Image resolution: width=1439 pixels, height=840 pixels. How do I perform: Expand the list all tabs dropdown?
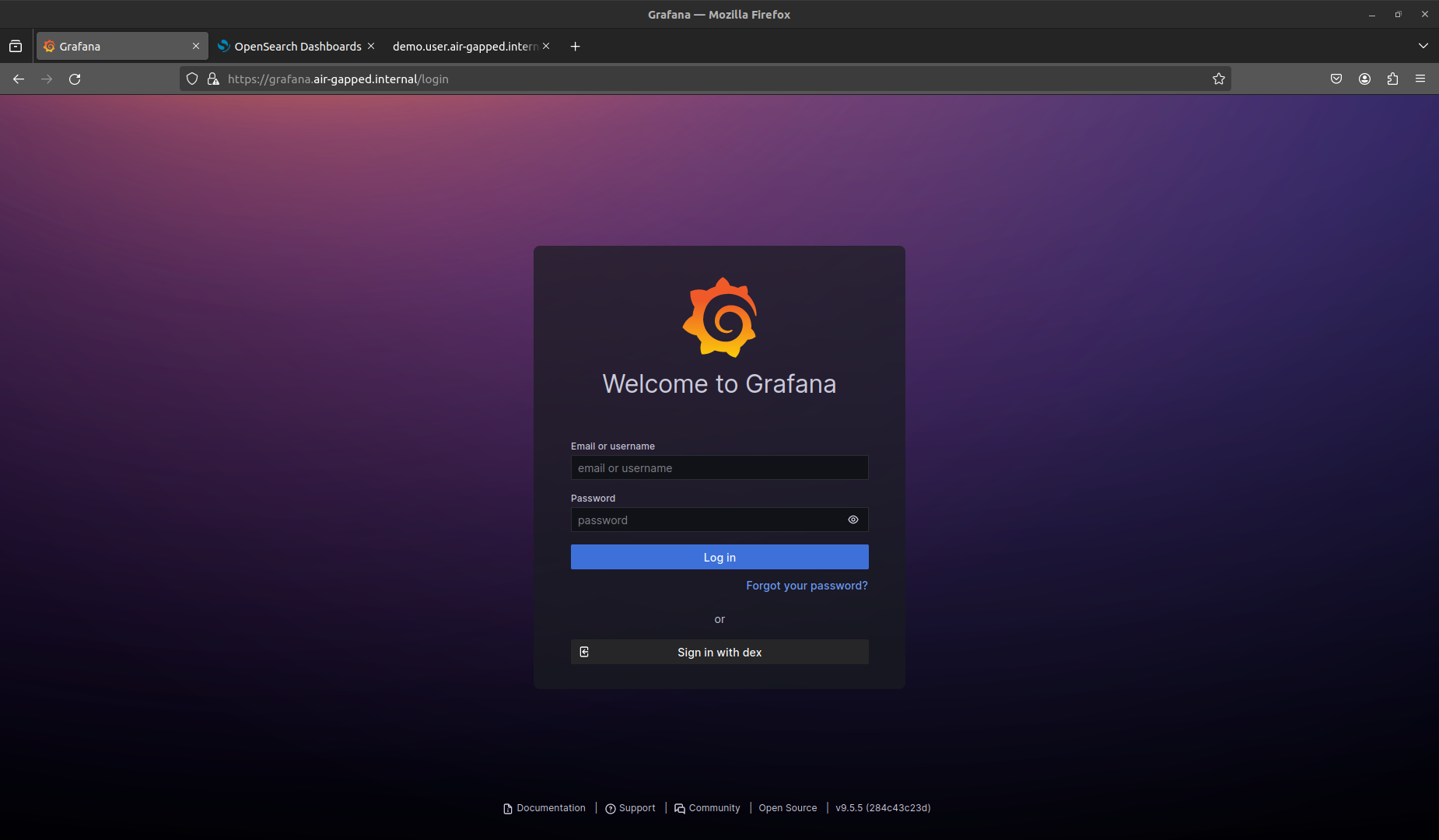1423,46
